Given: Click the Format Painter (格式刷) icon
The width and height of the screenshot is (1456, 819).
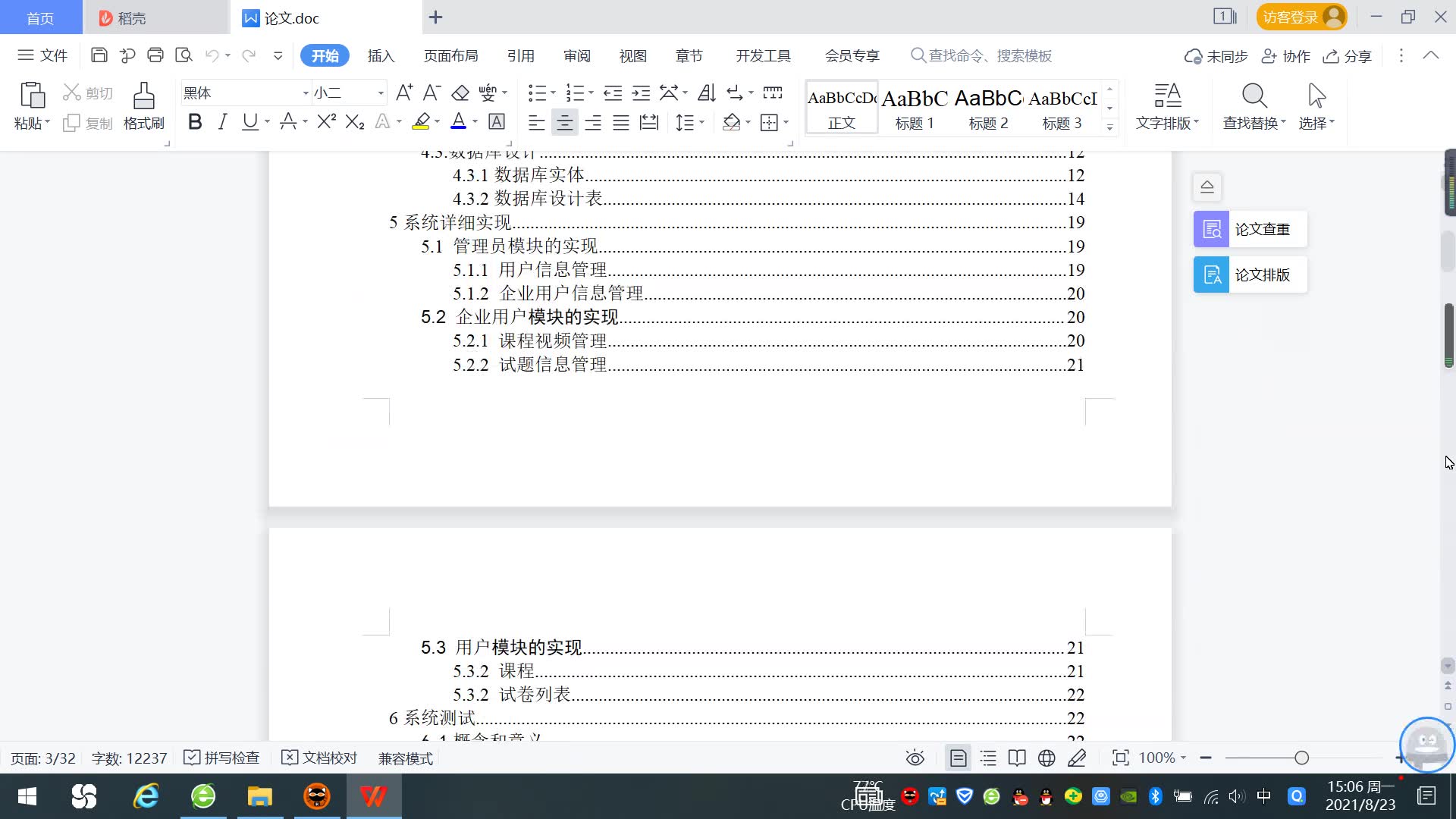Looking at the screenshot, I should (x=143, y=97).
